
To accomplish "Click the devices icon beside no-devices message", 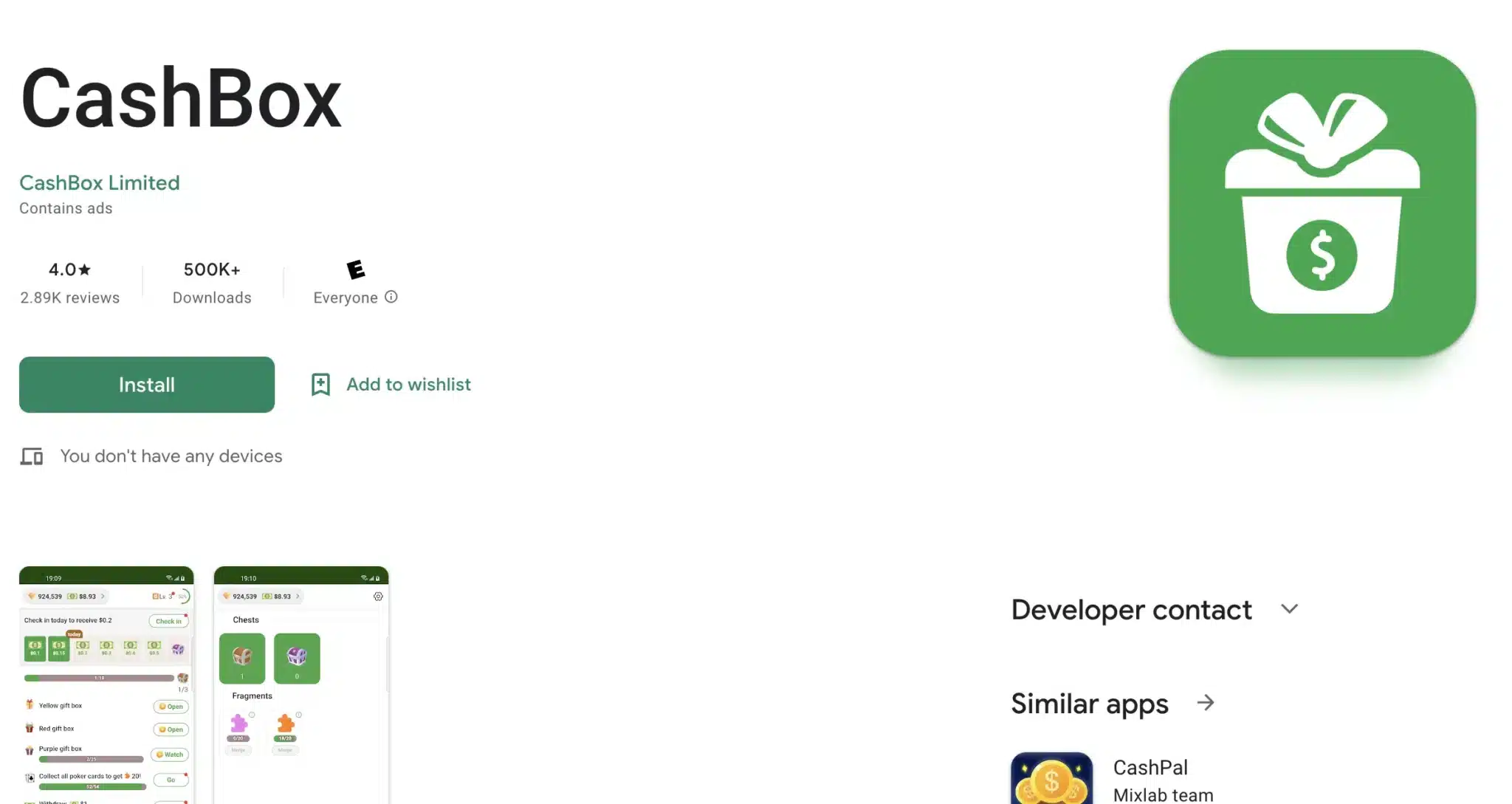I will pyautogui.click(x=32, y=456).
